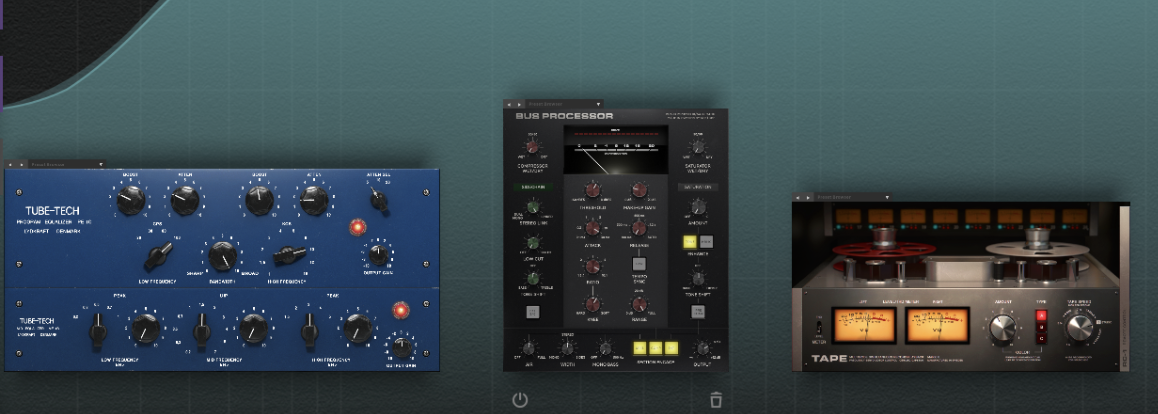Select tape Type A button

[1042, 316]
